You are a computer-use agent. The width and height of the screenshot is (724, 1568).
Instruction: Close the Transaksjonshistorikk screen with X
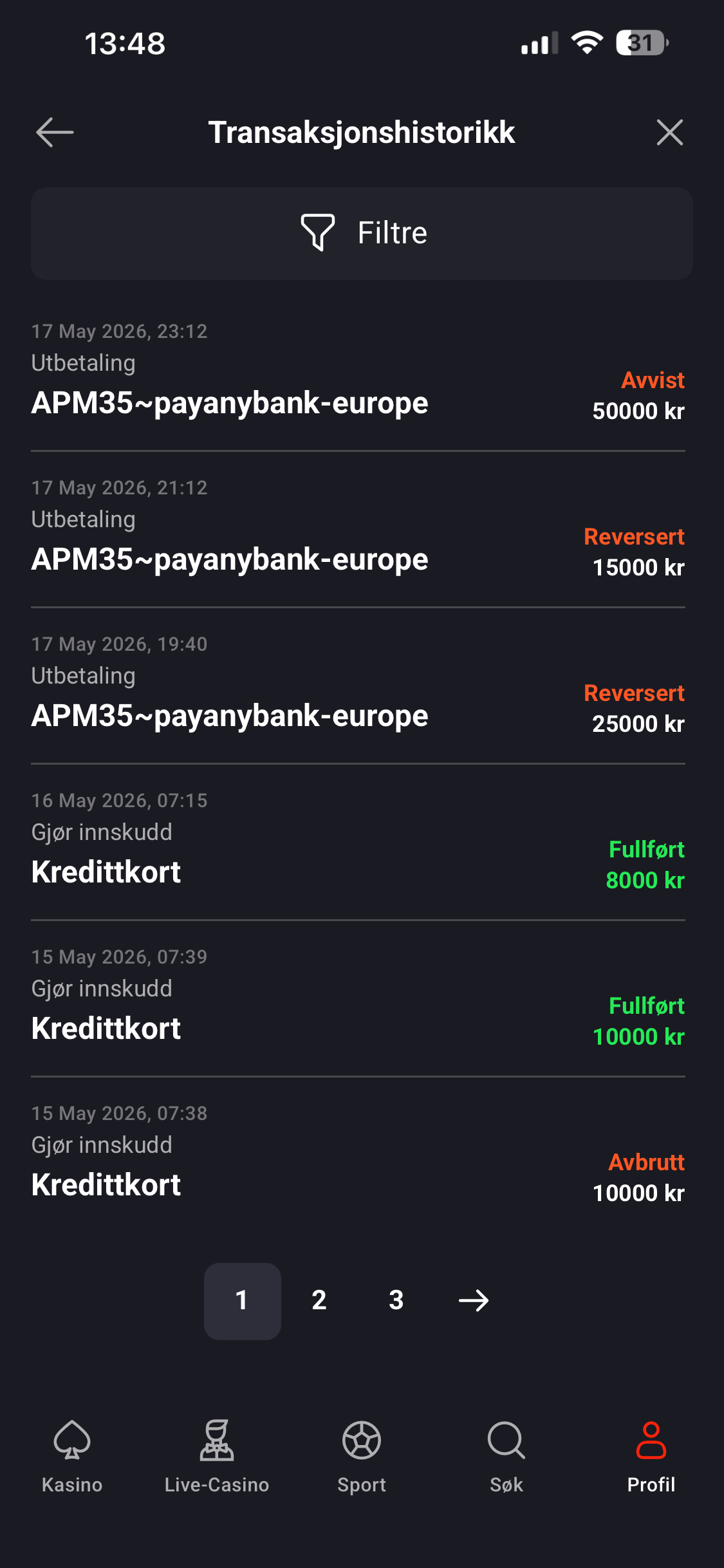[670, 133]
